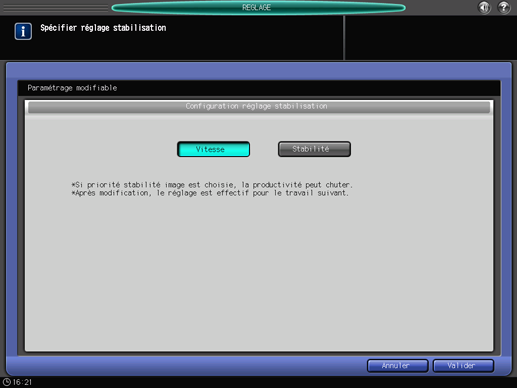
Task: Click the 16:21 time display
Action: (x=22, y=382)
